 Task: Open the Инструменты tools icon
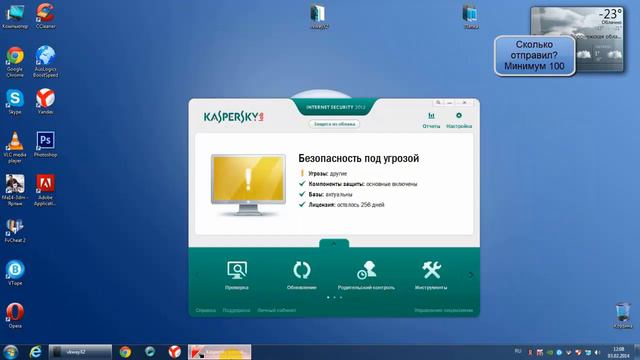[431, 275]
